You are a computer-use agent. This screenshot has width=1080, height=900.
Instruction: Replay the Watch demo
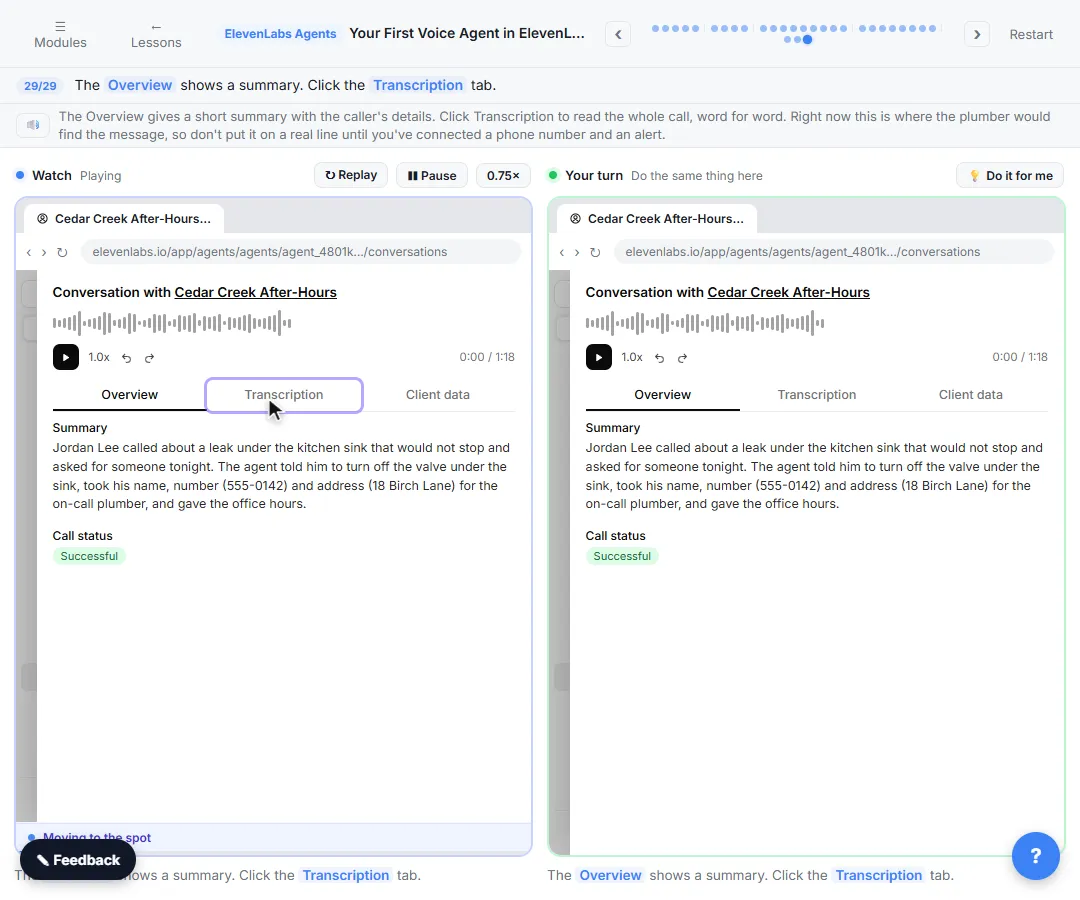pos(351,176)
